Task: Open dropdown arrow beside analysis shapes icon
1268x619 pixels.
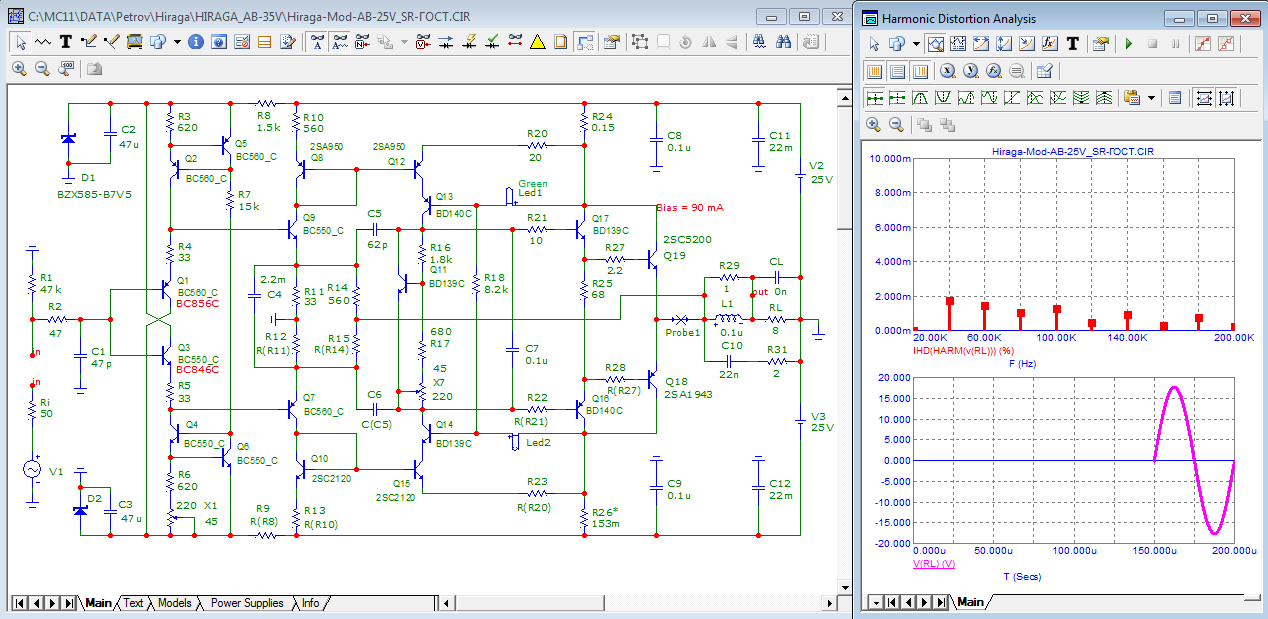Action: (916, 44)
